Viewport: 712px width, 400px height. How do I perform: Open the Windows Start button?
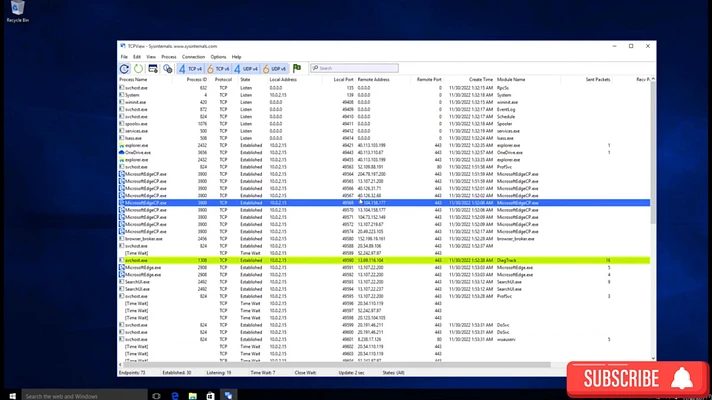point(12,396)
